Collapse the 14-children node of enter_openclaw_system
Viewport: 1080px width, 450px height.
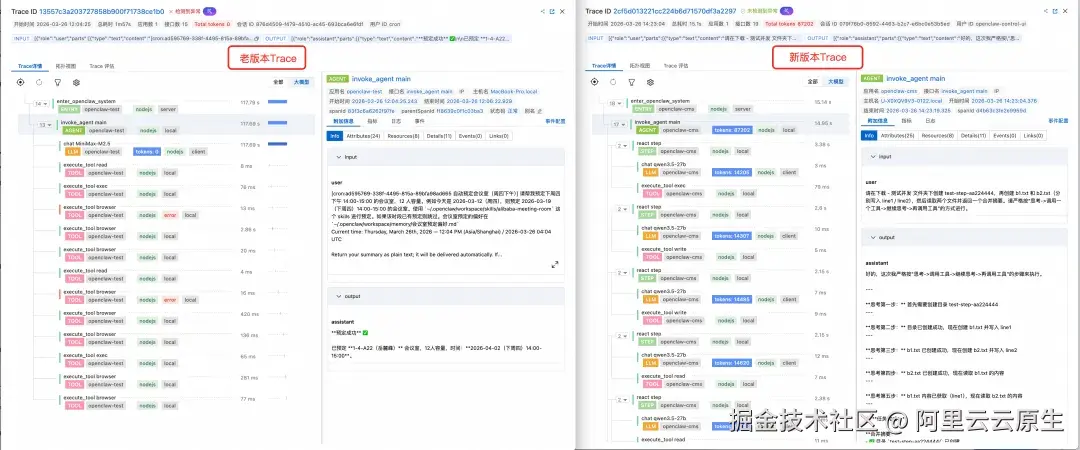point(41,104)
